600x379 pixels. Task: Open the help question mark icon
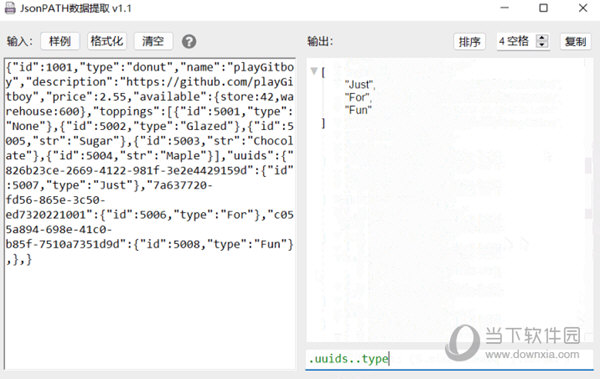coord(189,41)
